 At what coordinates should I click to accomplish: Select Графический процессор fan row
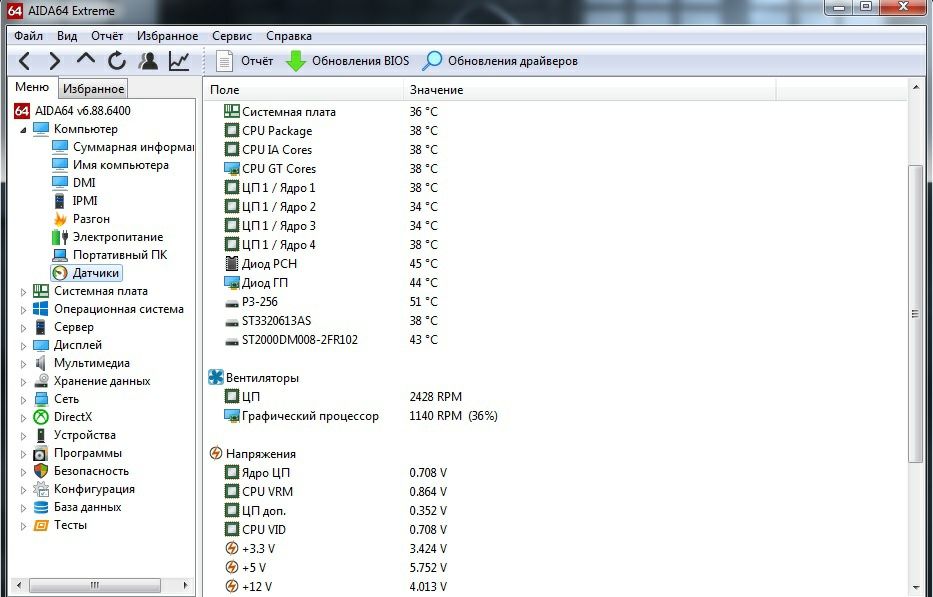(x=556, y=415)
